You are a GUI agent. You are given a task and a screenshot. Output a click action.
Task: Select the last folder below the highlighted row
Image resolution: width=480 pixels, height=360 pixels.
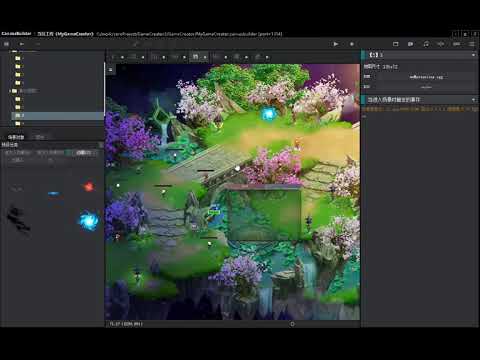[18, 124]
